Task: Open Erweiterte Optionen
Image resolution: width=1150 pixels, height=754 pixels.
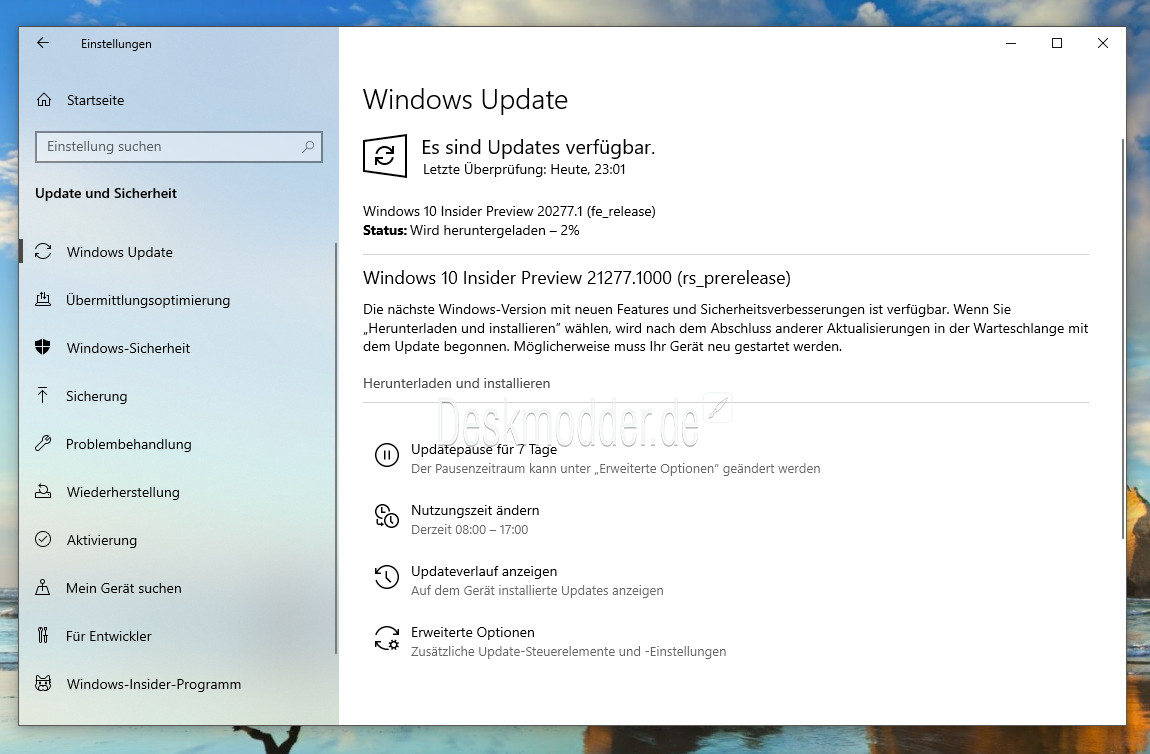Action: pyautogui.click(x=472, y=632)
